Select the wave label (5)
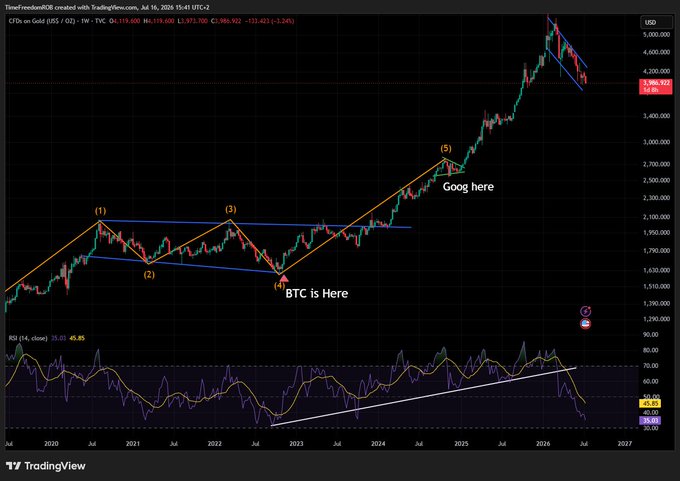This screenshot has width=680, height=481. coord(446,148)
